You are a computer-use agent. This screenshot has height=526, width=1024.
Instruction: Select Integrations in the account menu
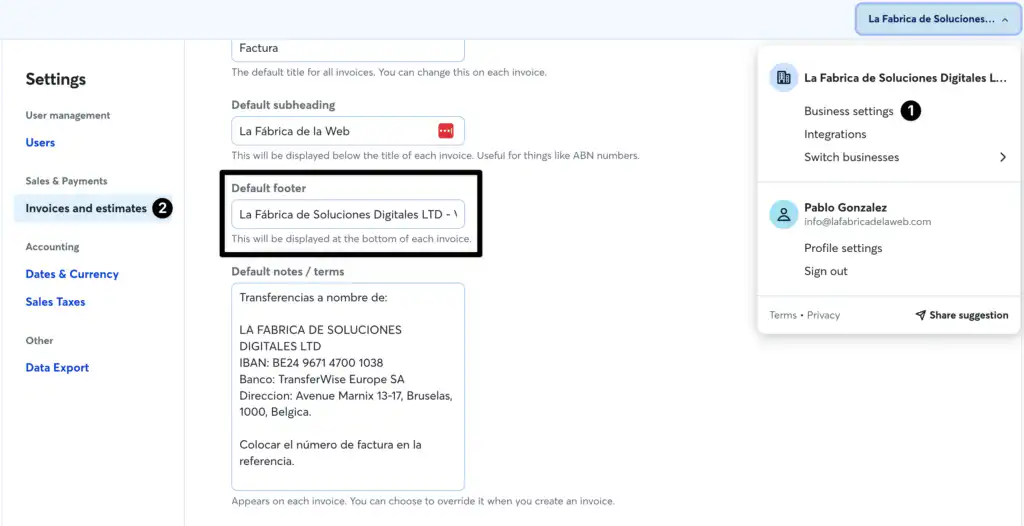coord(835,134)
